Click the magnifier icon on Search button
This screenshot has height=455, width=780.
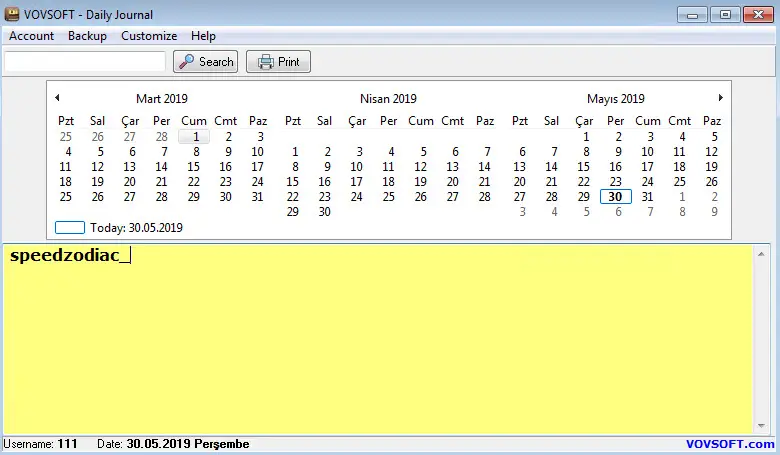[x=187, y=62]
